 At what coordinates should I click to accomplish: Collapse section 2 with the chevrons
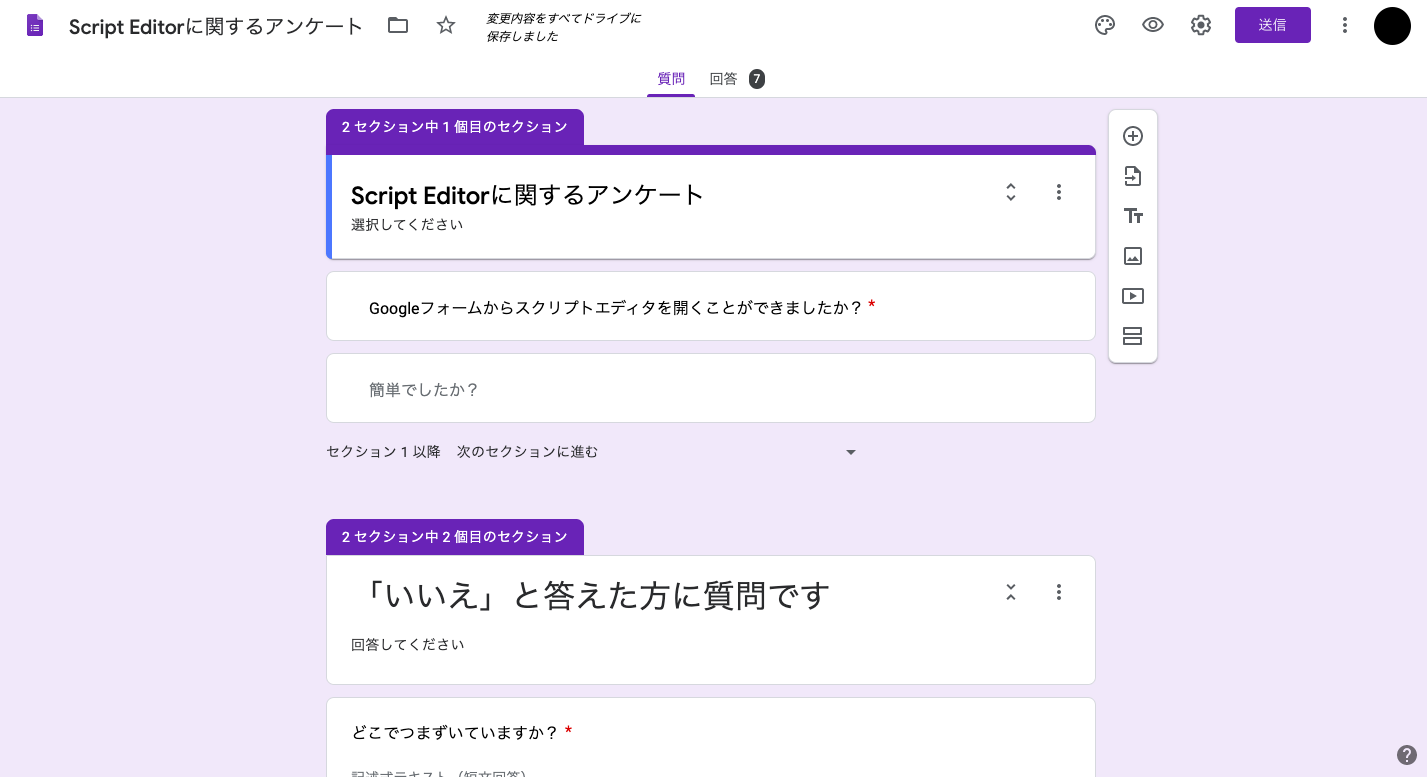tap(1011, 592)
